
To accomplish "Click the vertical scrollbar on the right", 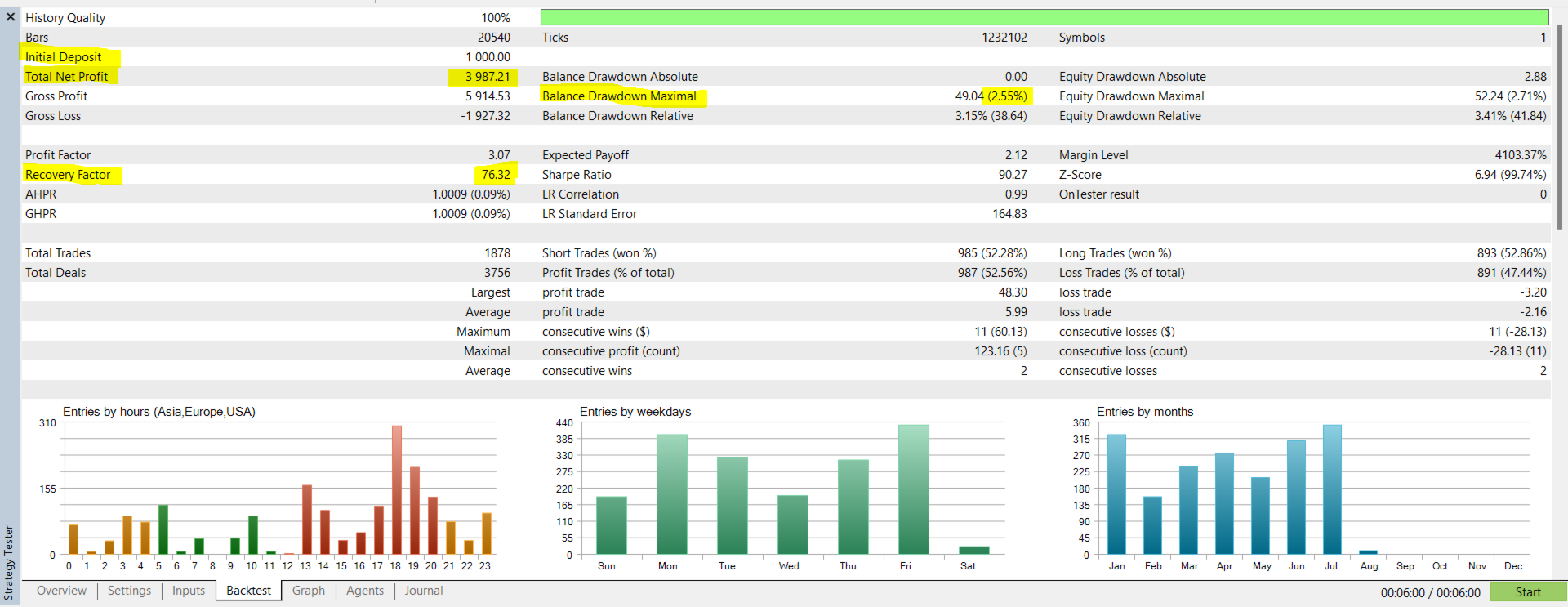I will 1561,127.
